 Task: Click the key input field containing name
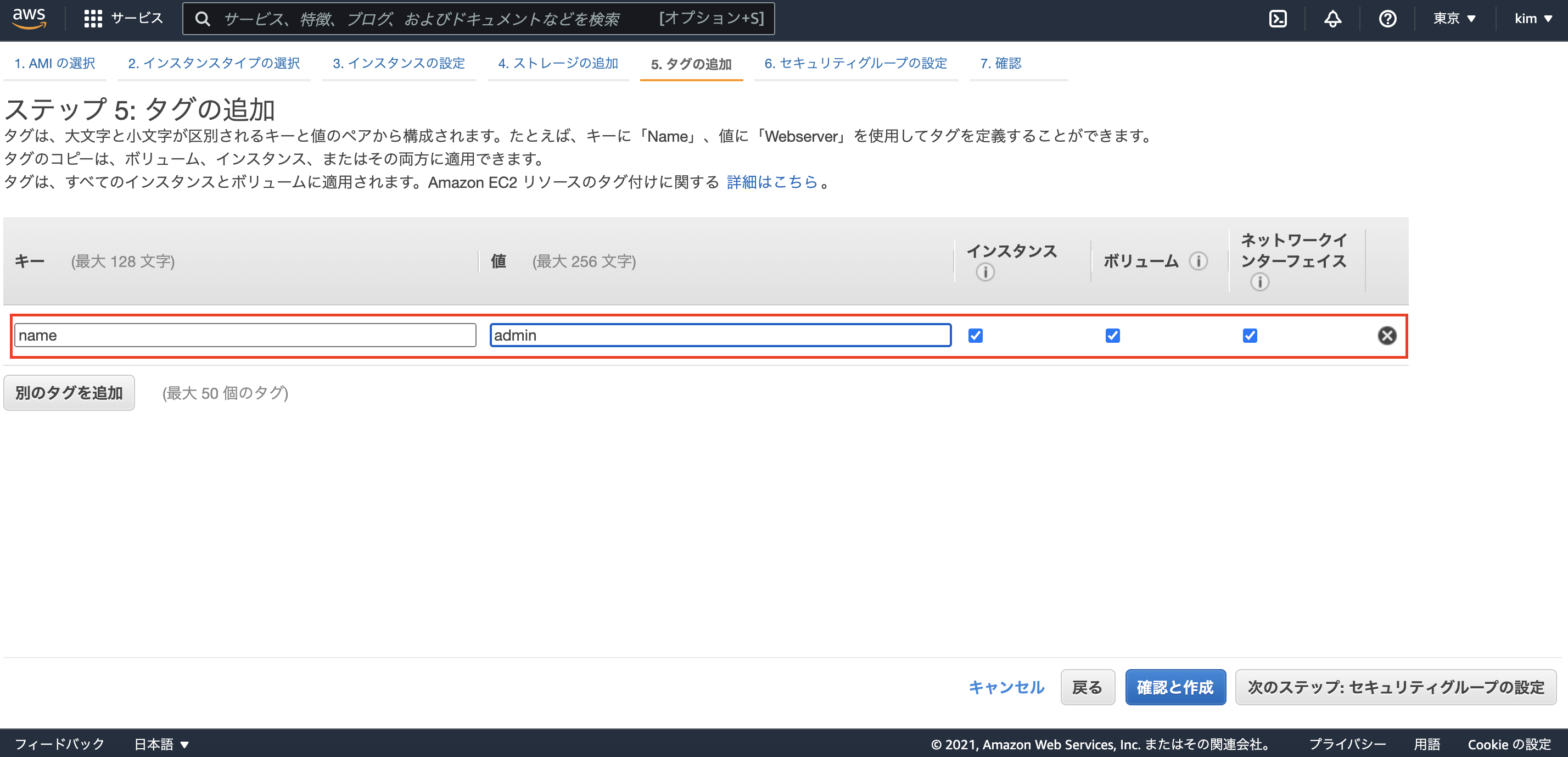[245, 336]
